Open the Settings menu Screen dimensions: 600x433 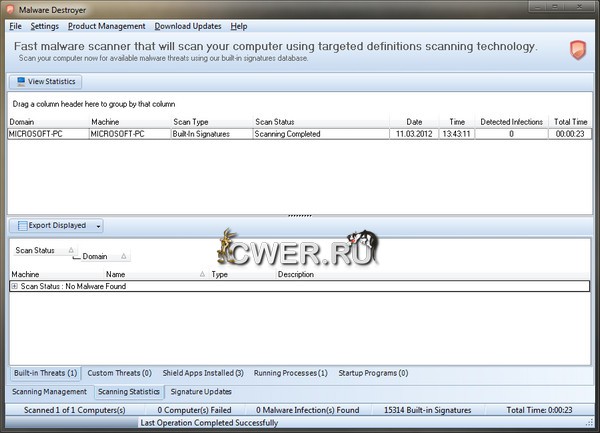[44, 26]
